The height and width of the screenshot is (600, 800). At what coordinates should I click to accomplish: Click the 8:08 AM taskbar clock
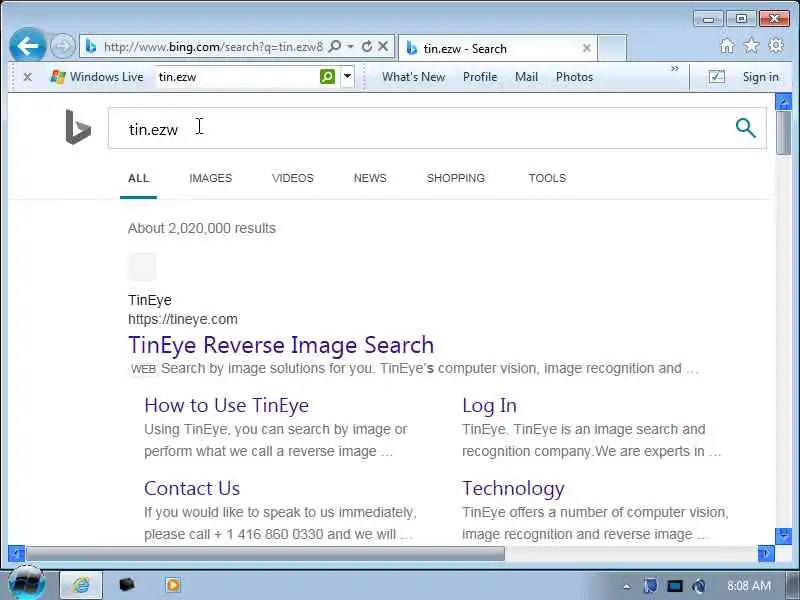748,586
